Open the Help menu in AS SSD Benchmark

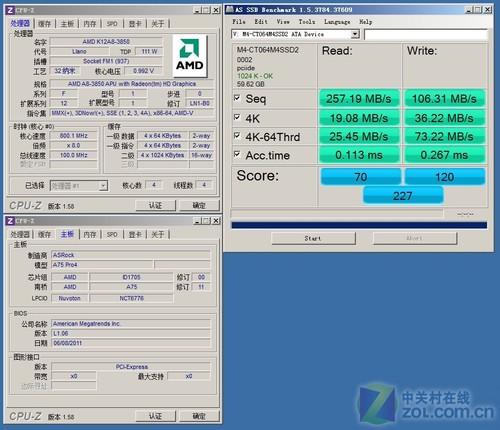point(366,22)
